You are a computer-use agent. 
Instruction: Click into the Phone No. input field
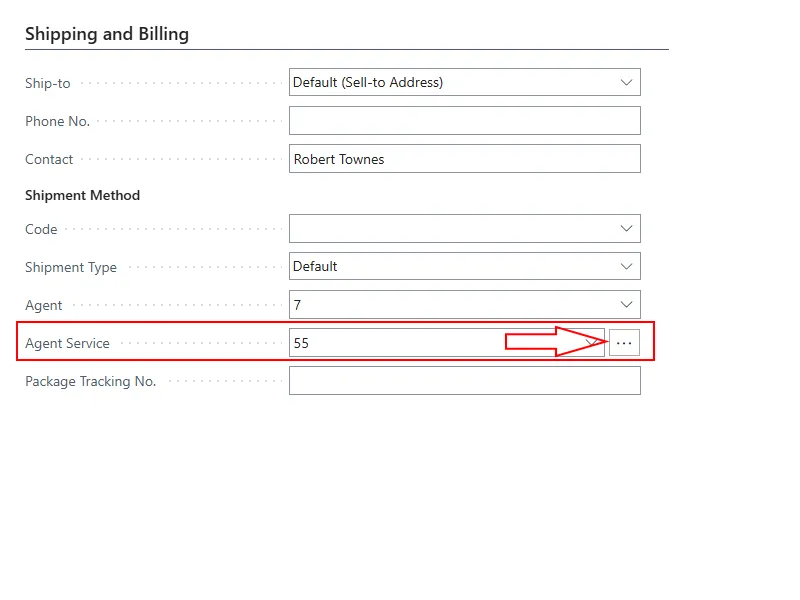click(464, 121)
